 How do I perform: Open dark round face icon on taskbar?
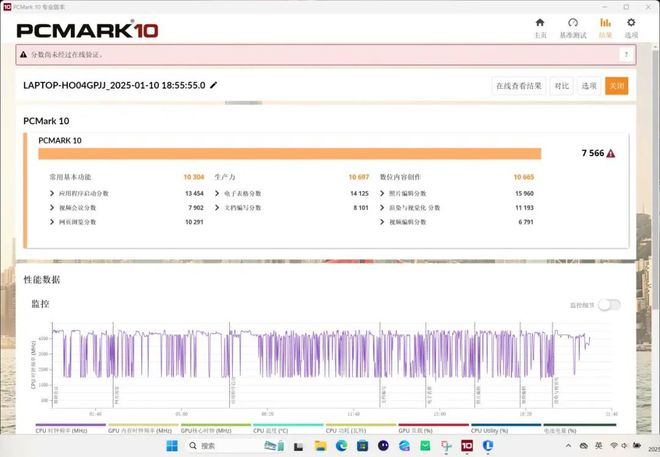pyautogui.click(x=383, y=446)
